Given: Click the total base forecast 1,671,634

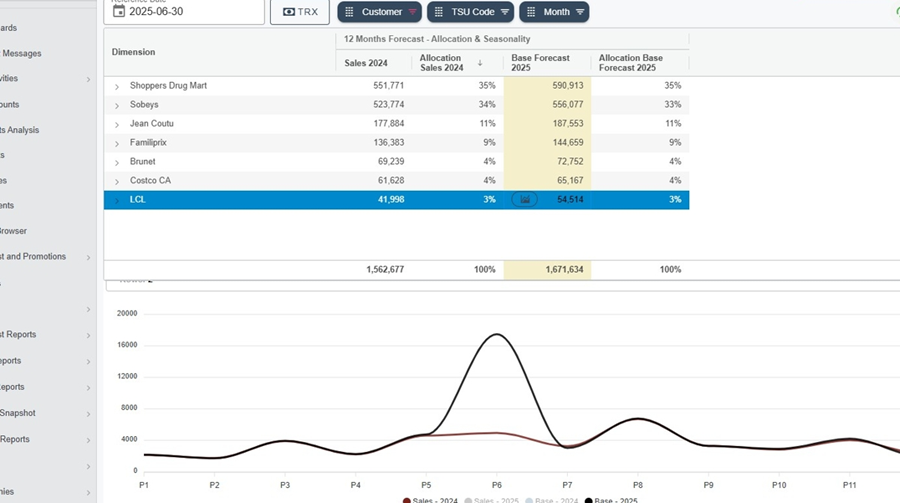Looking at the screenshot, I should (x=564, y=269).
